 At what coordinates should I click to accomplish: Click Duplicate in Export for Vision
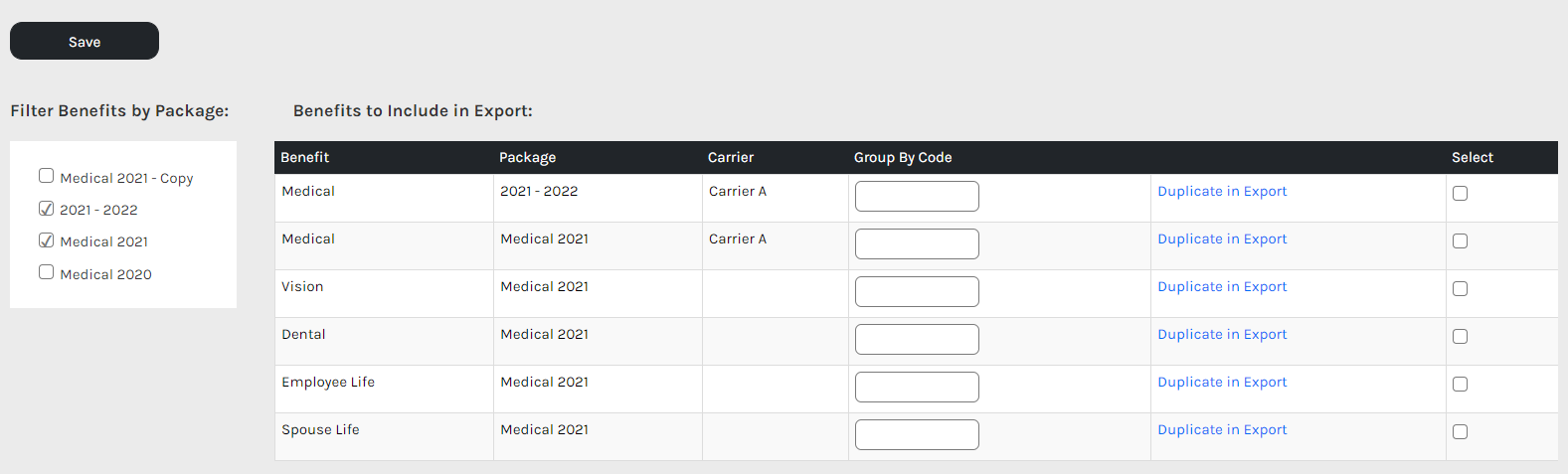coord(1222,287)
